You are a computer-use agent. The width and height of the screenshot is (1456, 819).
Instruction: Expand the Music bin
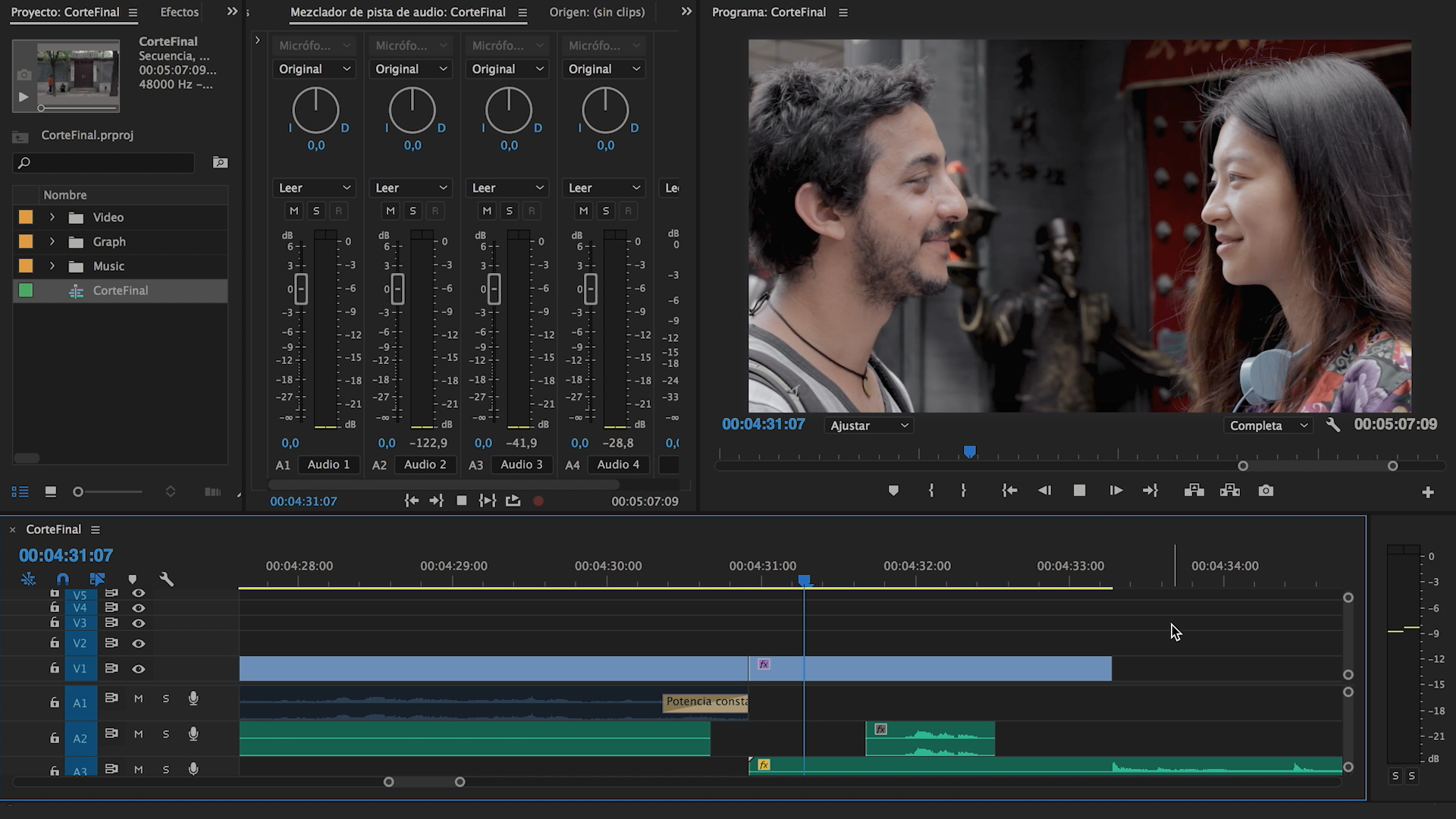(x=52, y=266)
